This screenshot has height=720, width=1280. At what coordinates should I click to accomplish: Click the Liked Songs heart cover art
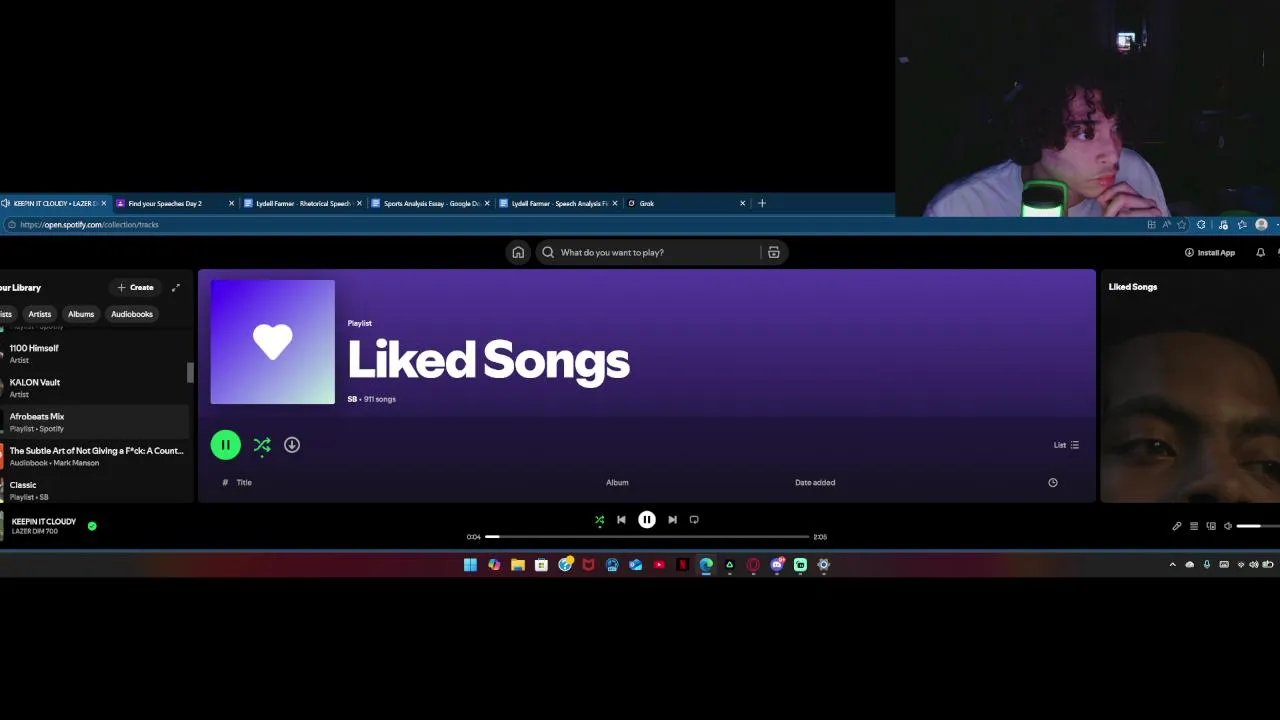[272, 342]
